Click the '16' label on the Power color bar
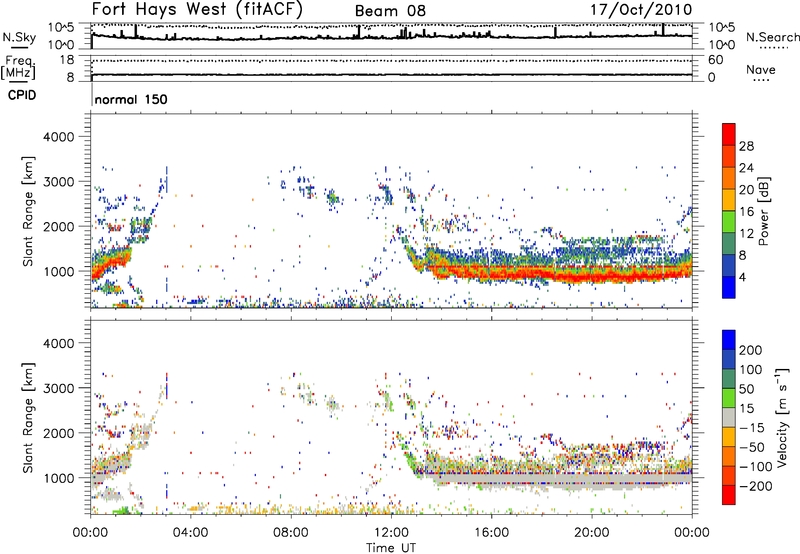The width and height of the screenshot is (800, 554). click(x=746, y=212)
